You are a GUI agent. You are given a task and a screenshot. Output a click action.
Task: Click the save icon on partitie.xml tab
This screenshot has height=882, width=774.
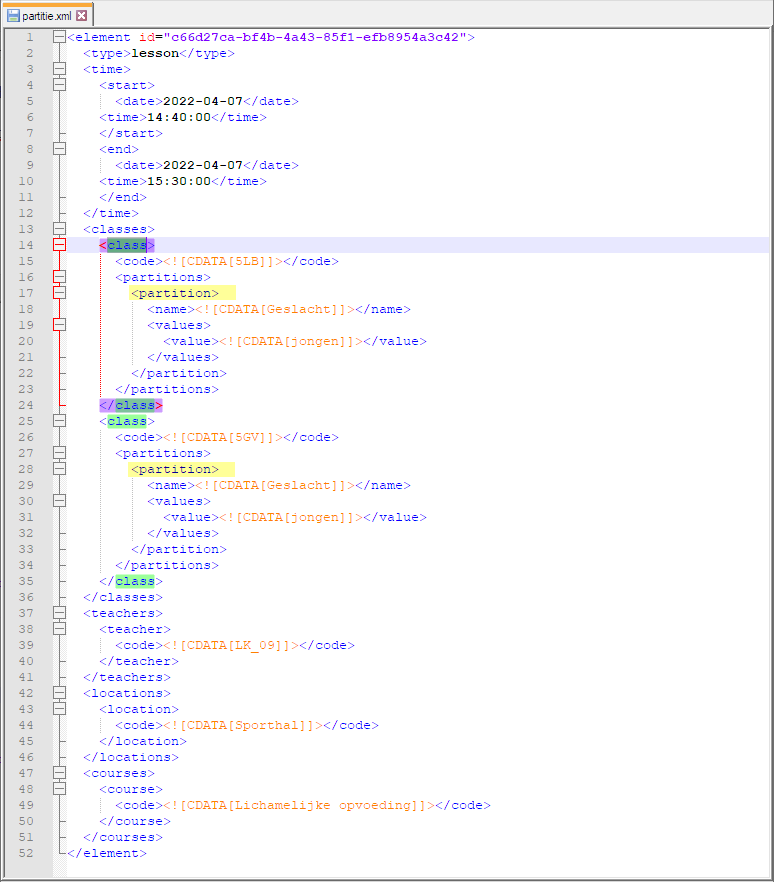click(x=13, y=15)
